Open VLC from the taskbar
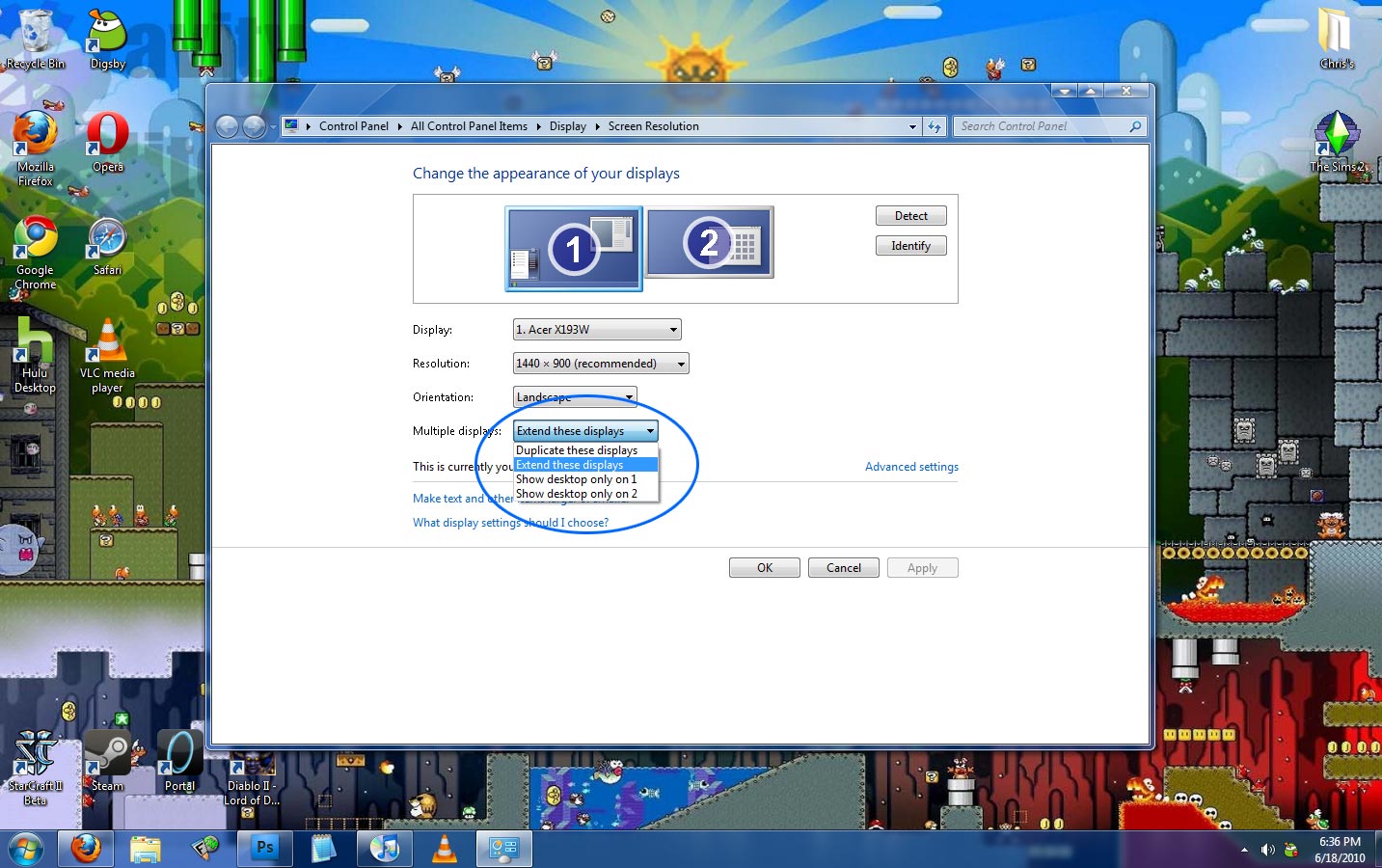This screenshot has width=1382, height=868. coord(445,850)
